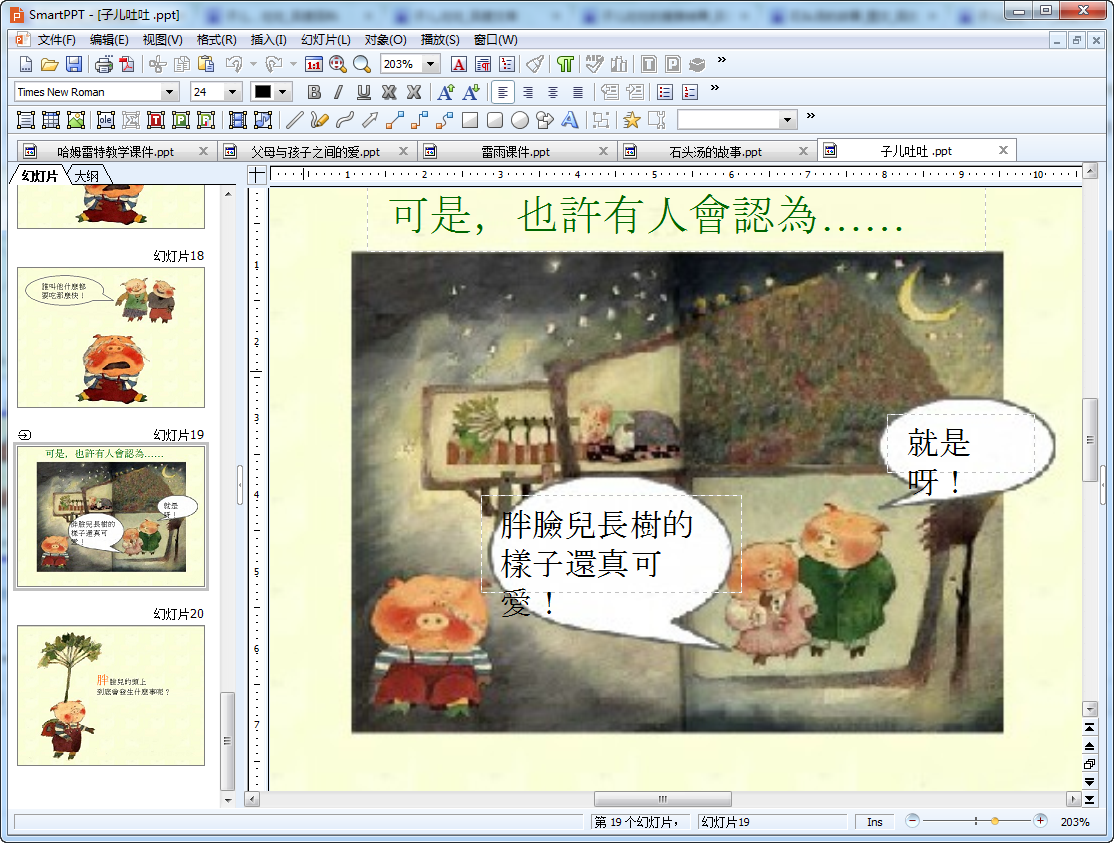1114x843 pixels.
Task: Run the spell check icon
Action: [x=595, y=65]
